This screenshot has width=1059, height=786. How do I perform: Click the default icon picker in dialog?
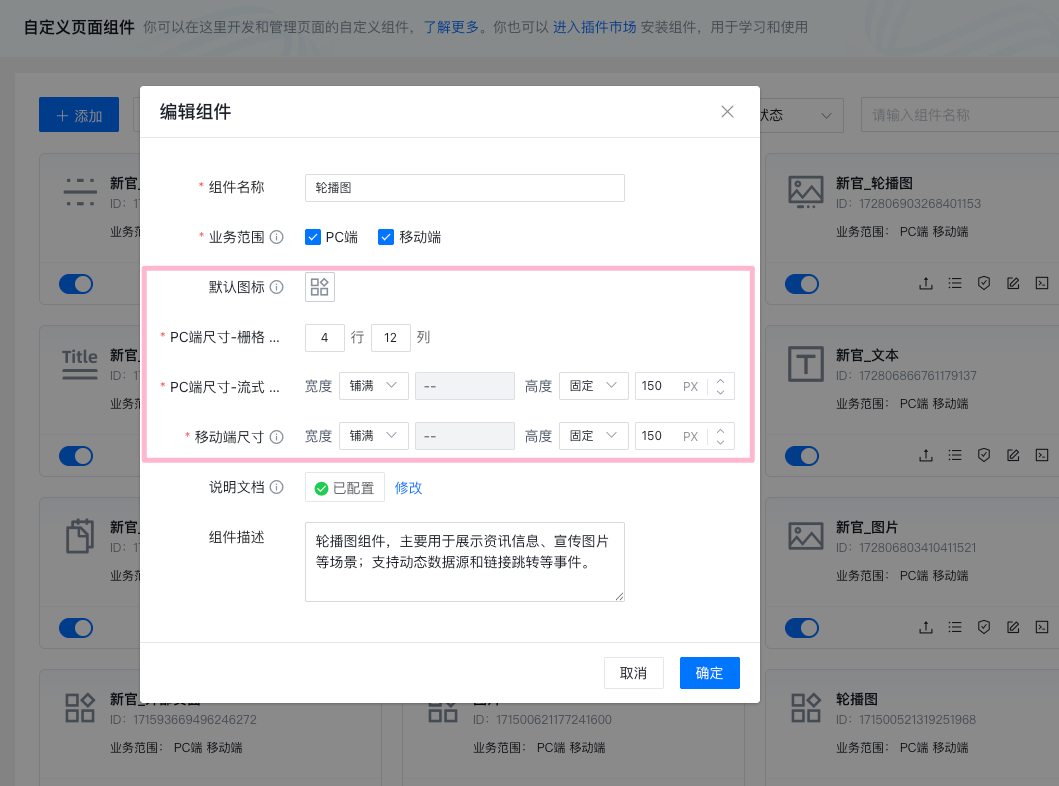click(320, 287)
